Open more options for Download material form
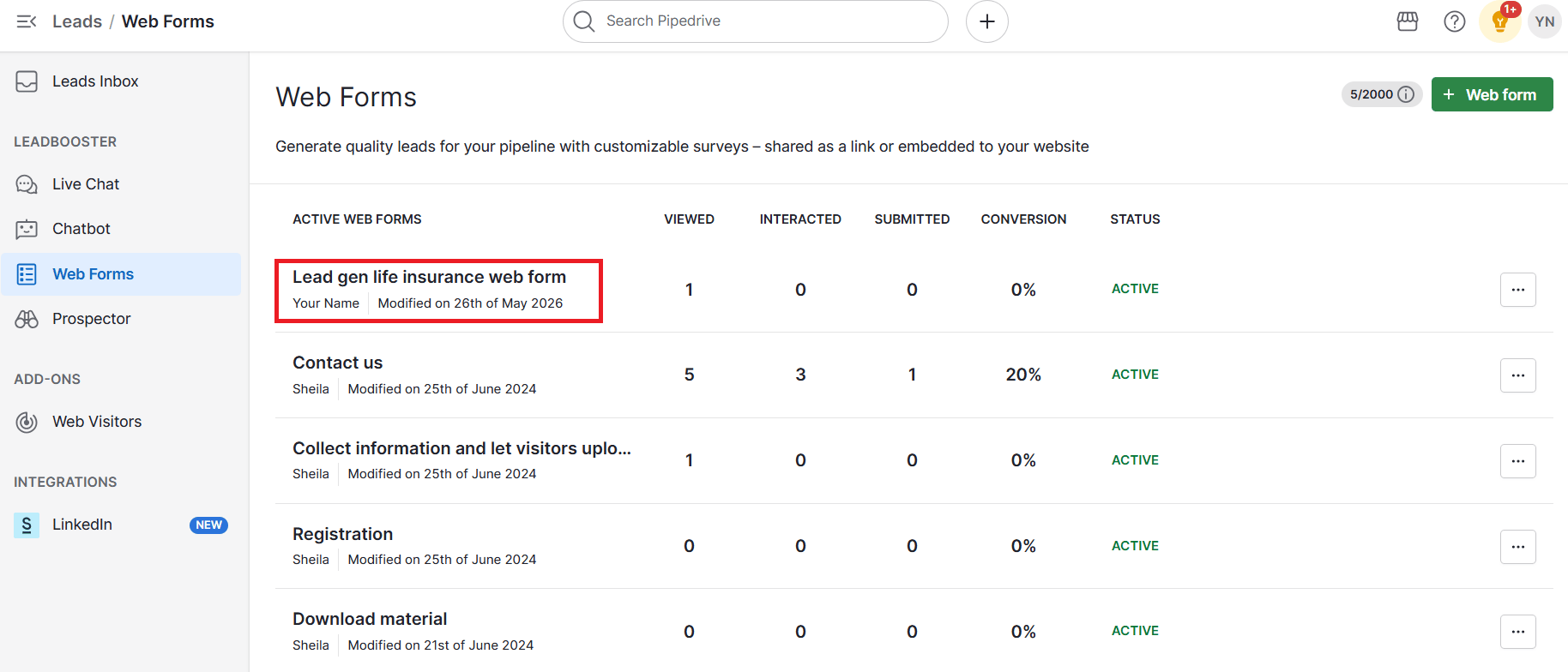 point(1517,632)
